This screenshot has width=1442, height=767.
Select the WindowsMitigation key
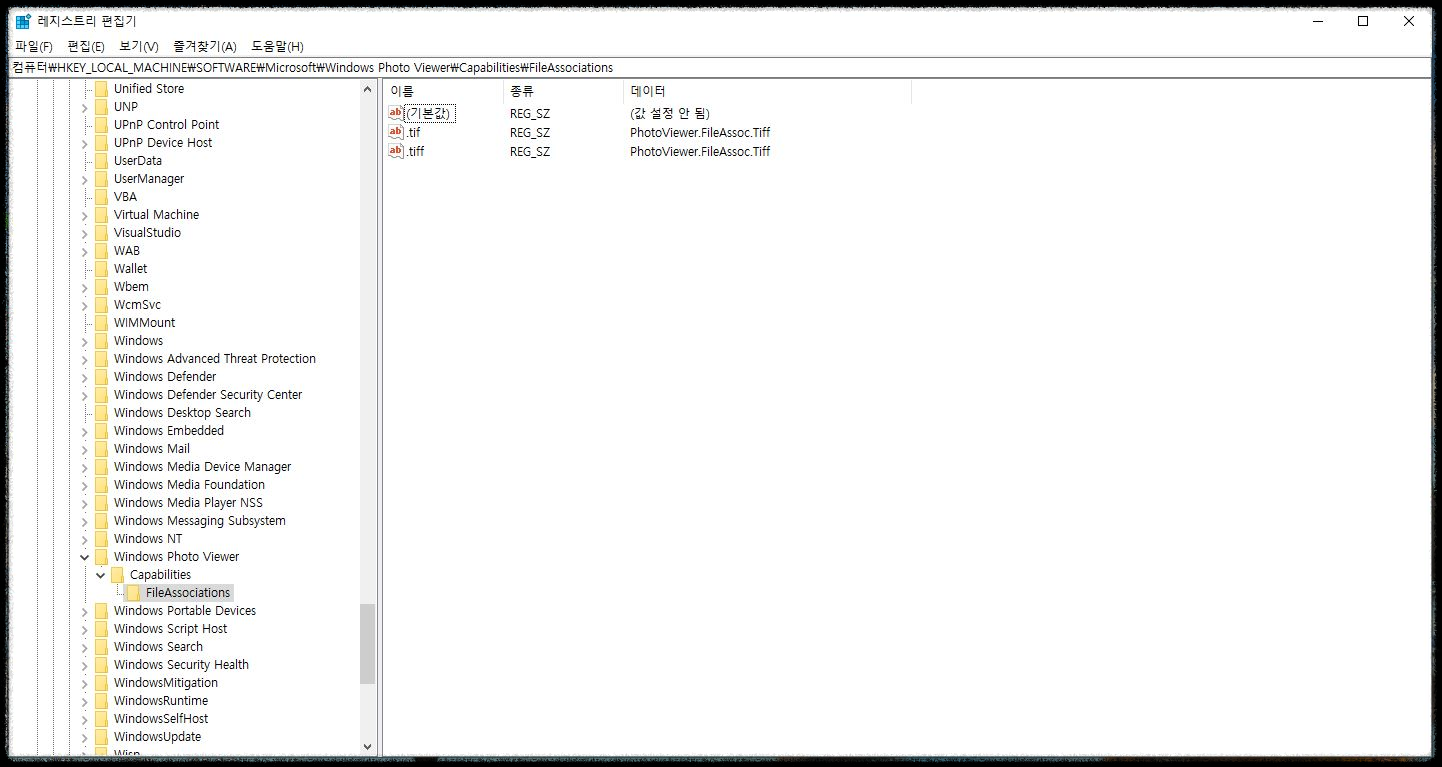166,683
